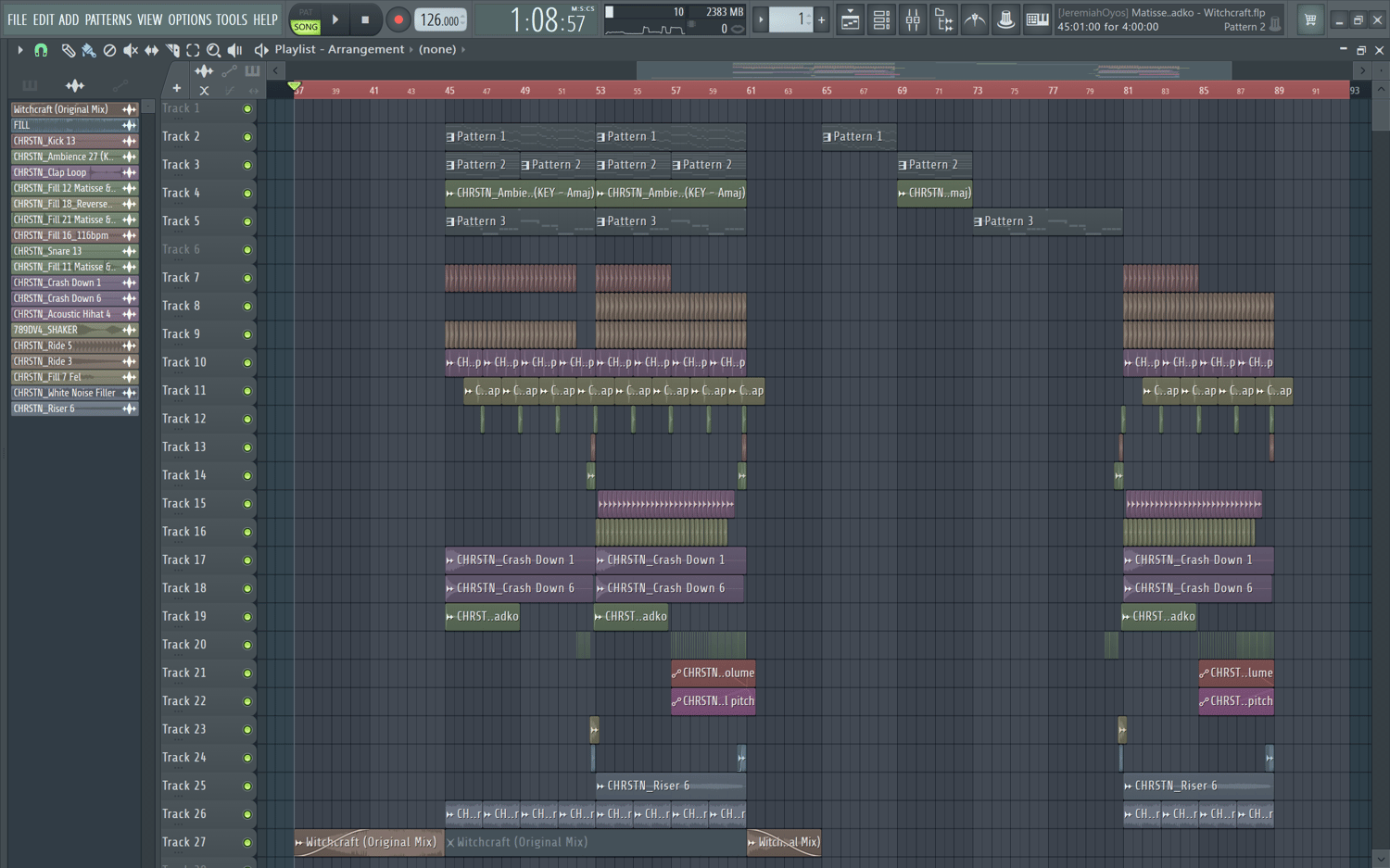Open the TOOLS menu
1390x868 pixels.
[x=232, y=19]
